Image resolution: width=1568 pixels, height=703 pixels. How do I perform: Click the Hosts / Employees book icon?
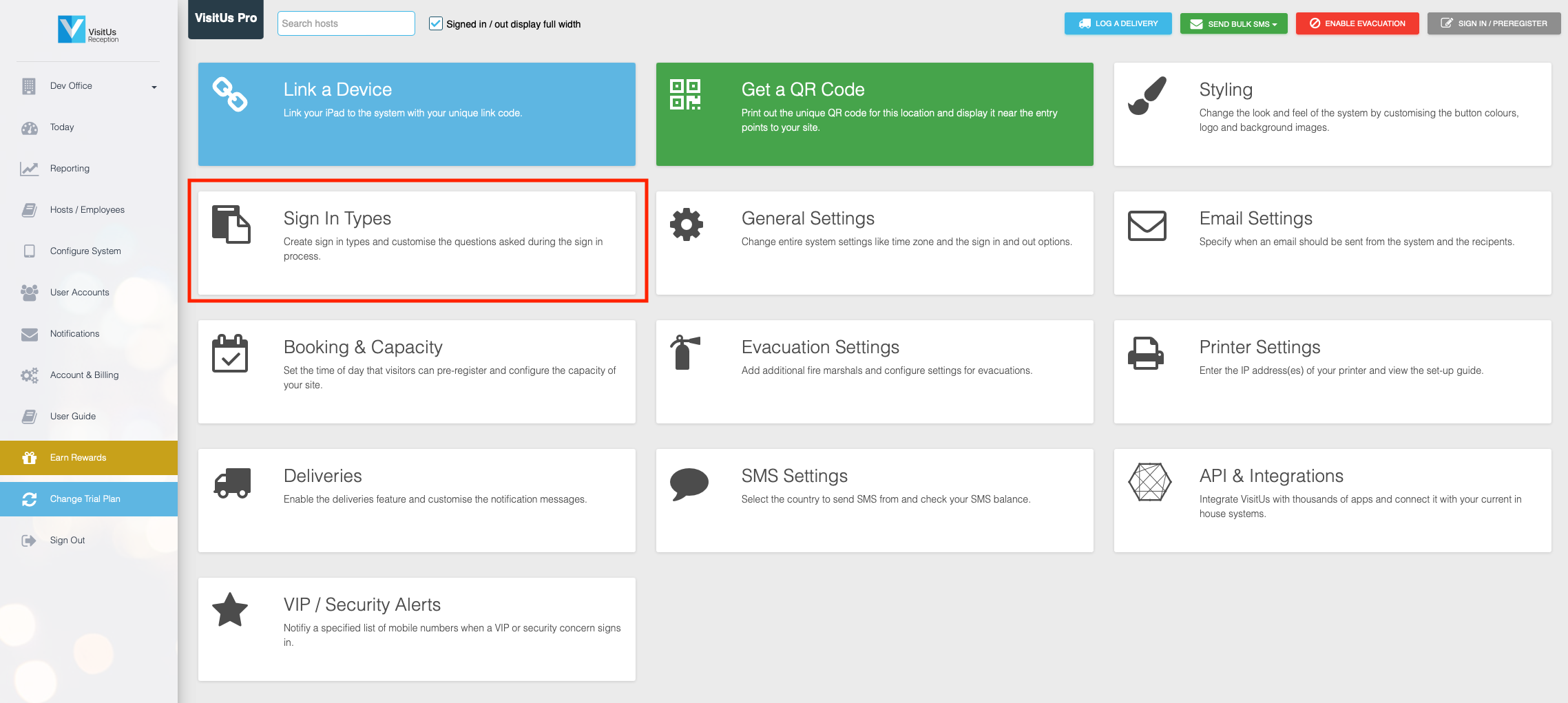click(29, 209)
